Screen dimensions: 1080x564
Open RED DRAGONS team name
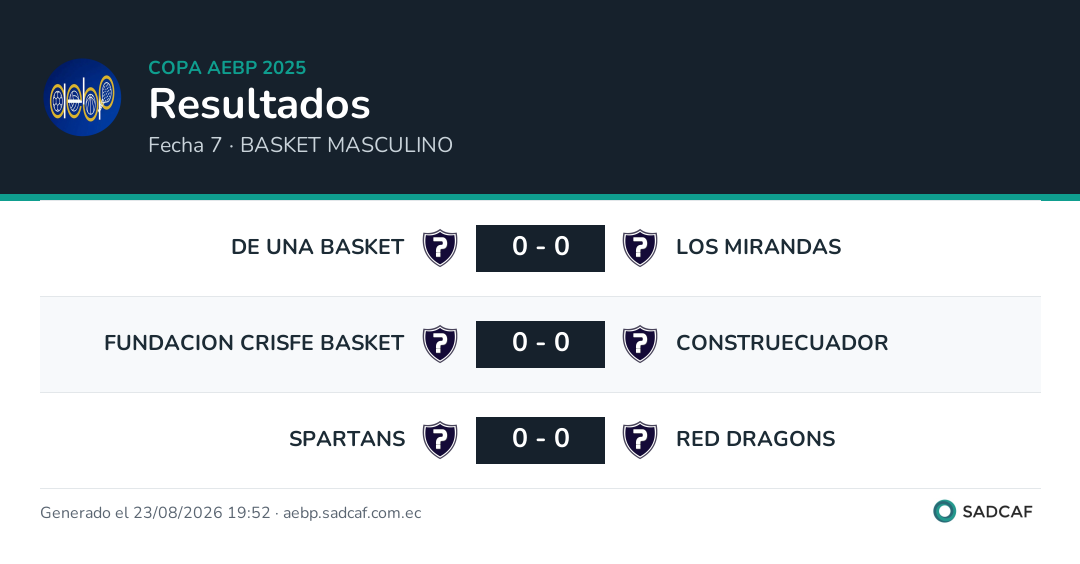[x=756, y=439]
